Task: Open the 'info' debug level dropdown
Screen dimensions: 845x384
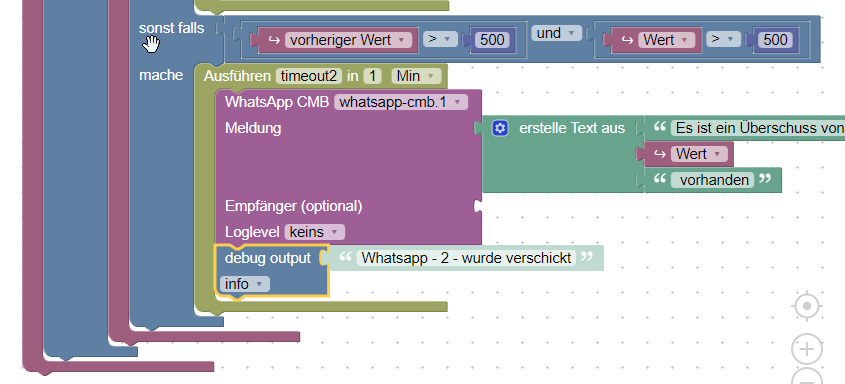Action: click(x=244, y=284)
